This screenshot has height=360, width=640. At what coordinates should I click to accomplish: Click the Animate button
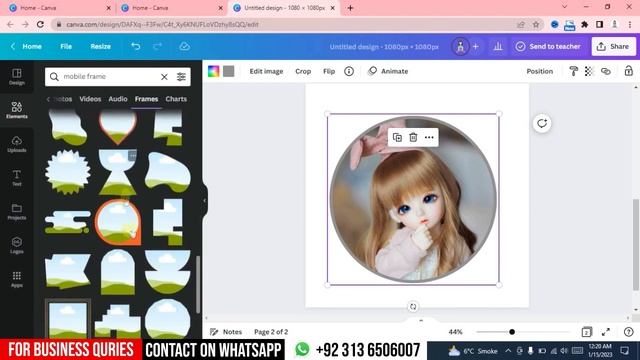tap(388, 71)
